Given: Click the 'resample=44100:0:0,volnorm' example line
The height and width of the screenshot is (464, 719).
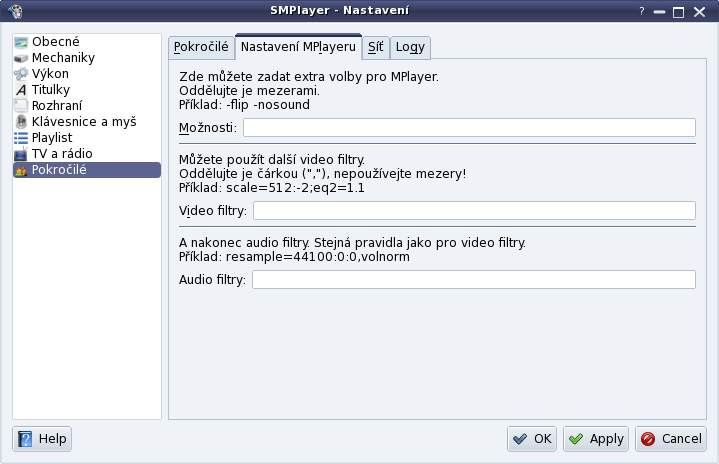Looking at the screenshot, I should [318, 257].
